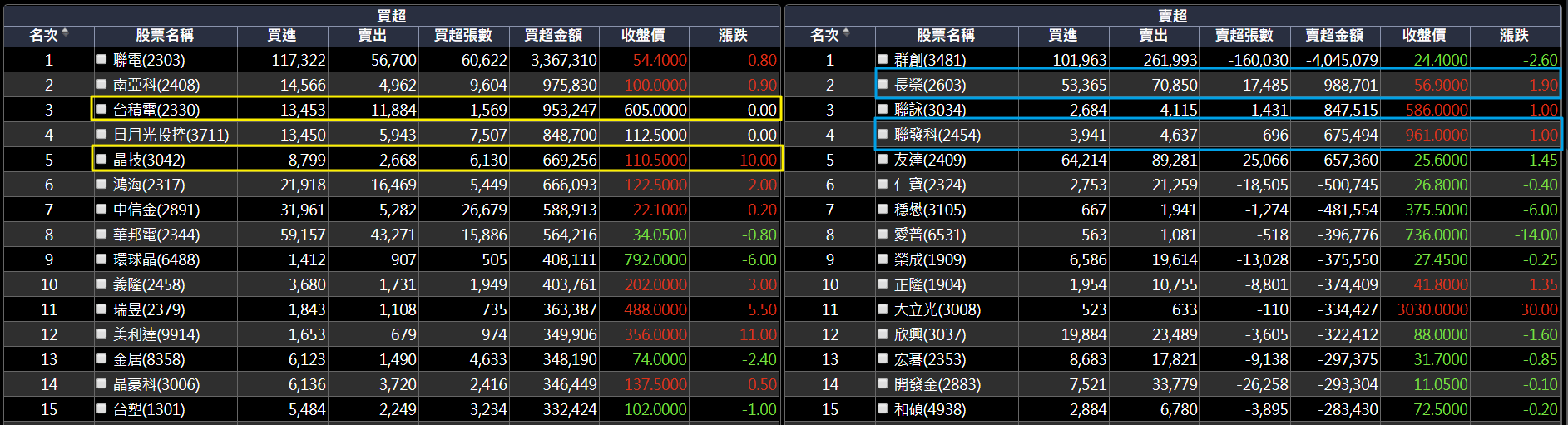Tick the checkbox beside 南亞科(2408)
This screenshot has height=425, width=1568.
pyautogui.click(x=101, y=85)
